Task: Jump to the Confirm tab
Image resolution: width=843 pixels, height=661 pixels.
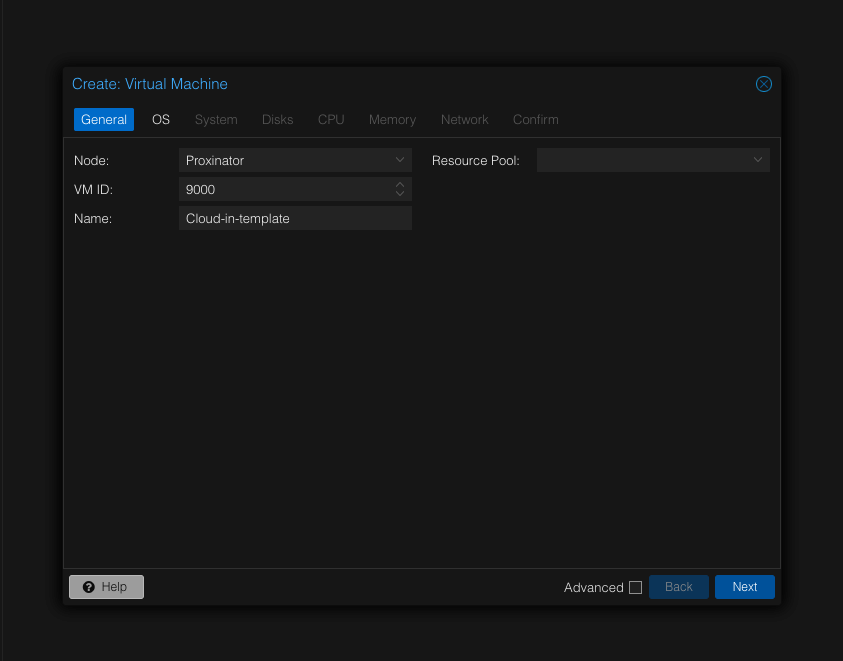Action: pos(536,119)
